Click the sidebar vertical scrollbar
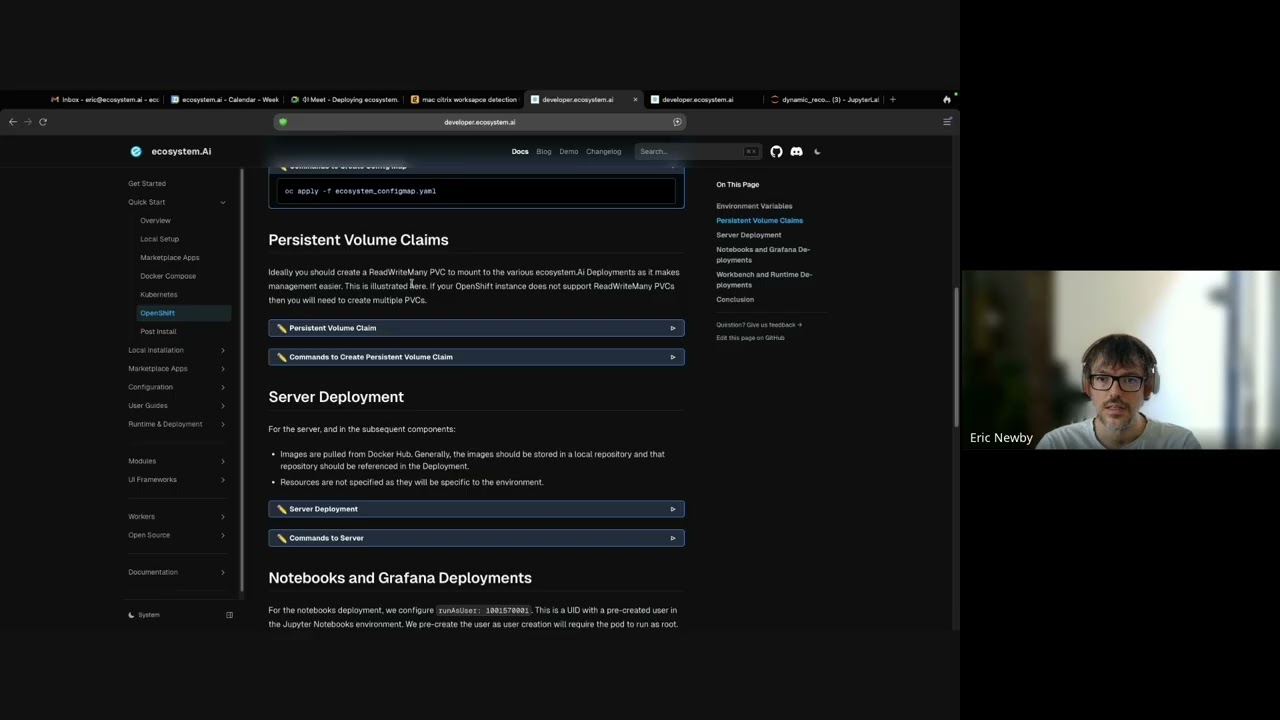The width and height of the screenshot is (1280, 720). (241, 380)
